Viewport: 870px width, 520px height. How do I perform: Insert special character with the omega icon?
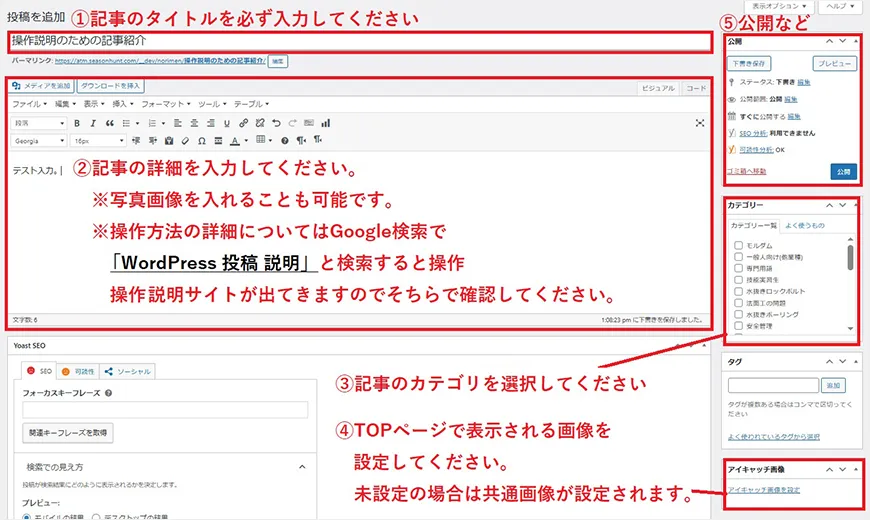coord(203,141)
